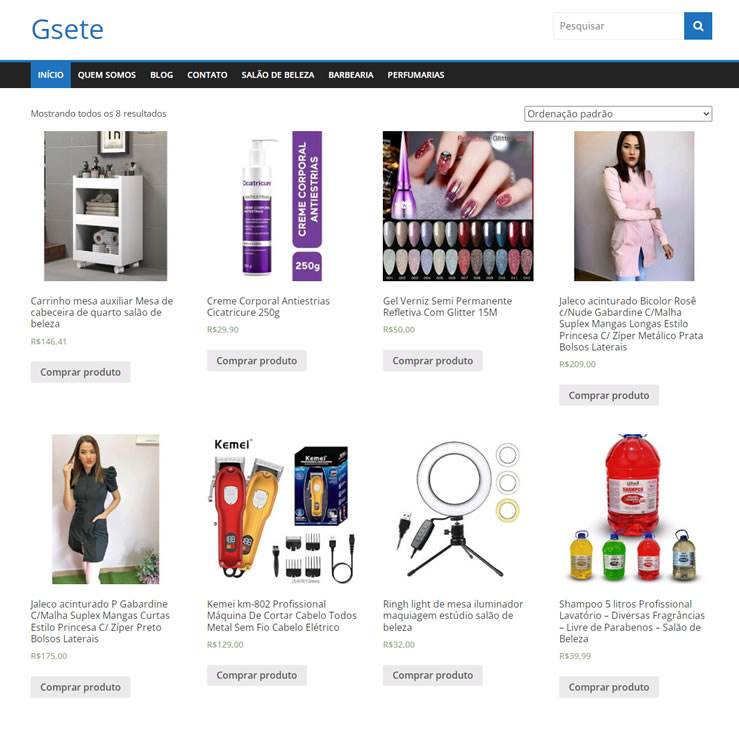Click the blue search magnifier button
The image size is (739, 739).
tap(698, 26)
